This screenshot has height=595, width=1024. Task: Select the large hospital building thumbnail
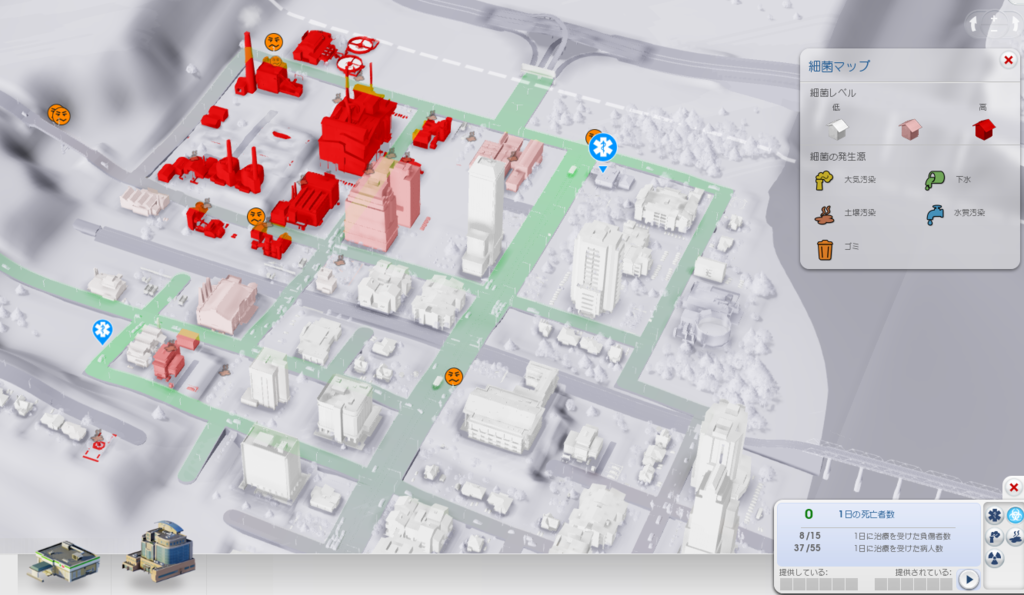pos(159,552)
